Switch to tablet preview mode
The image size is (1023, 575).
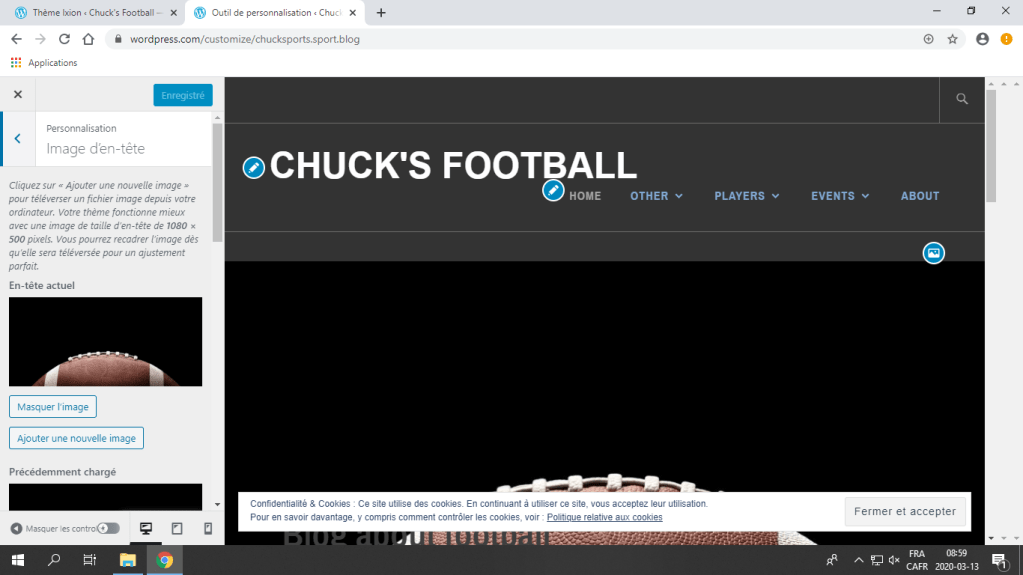point(177,528)
